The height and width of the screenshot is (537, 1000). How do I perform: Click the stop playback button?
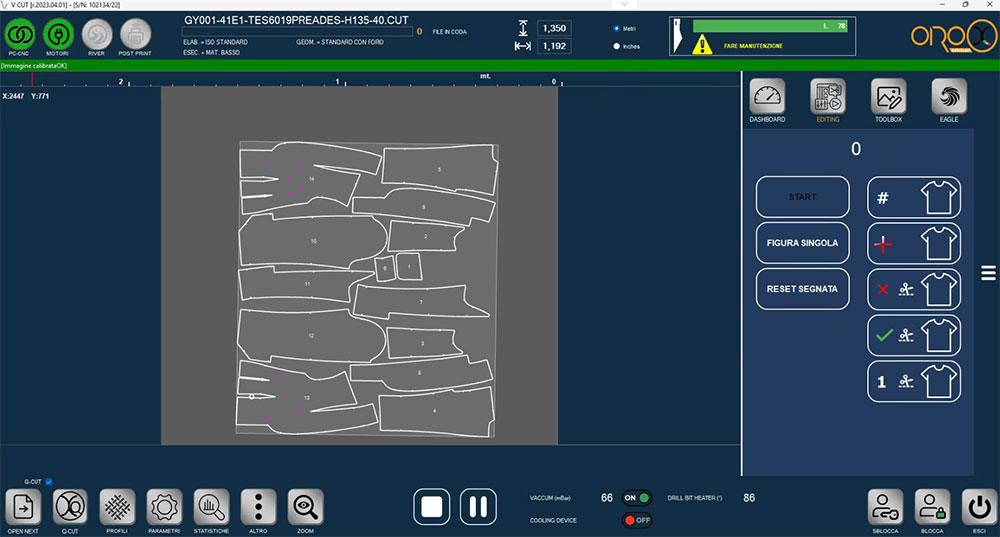[432, 507]
